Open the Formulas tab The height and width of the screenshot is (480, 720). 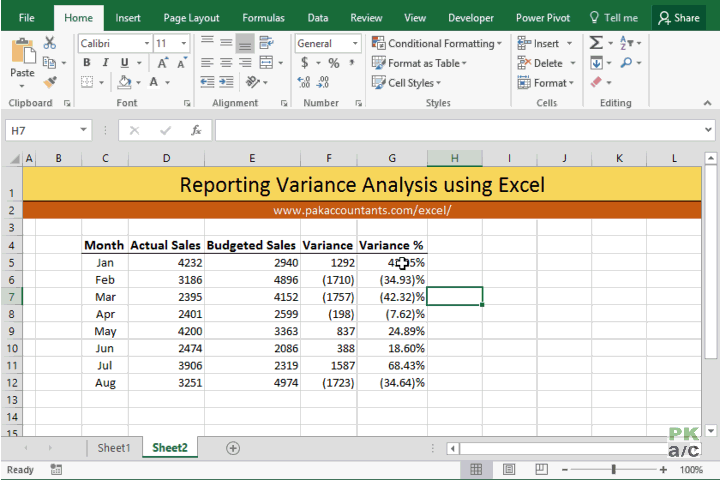tap(264, 18)
